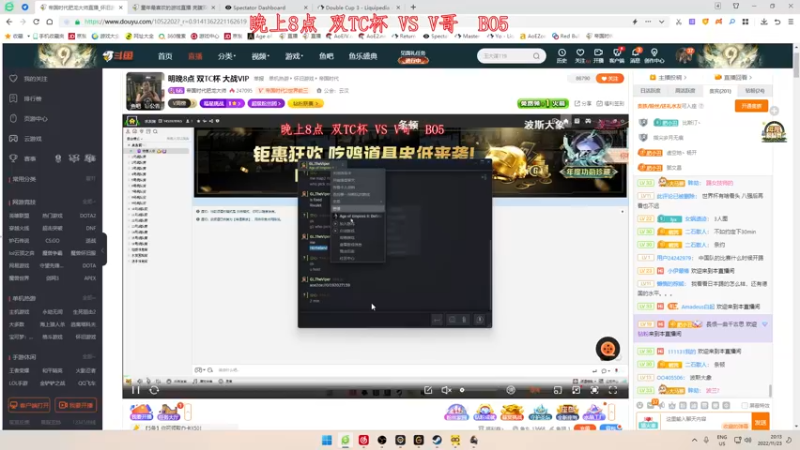Viewport: 800px width, 450px height.
Task: Open the 主播投稿 link above chat
Action: pos(668,78)
